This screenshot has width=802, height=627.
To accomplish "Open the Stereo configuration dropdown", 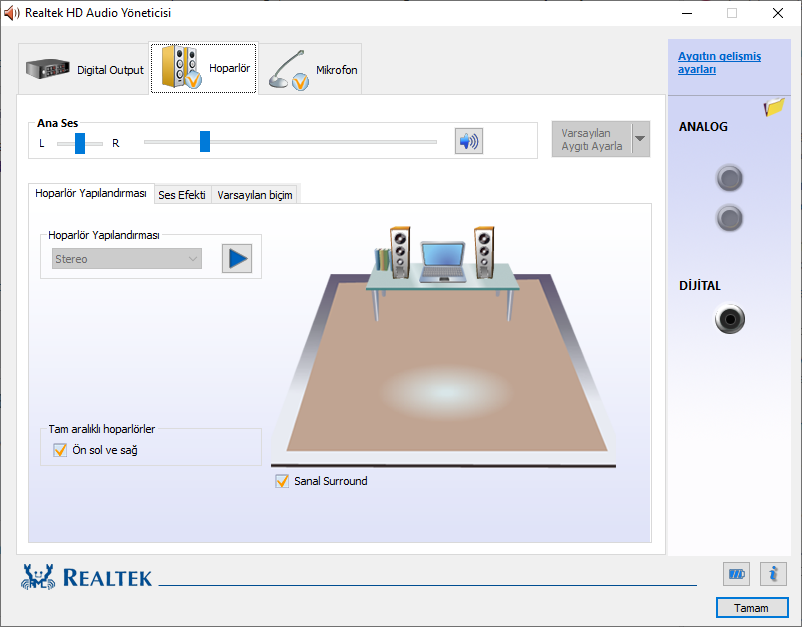I will tap(127, 259).
